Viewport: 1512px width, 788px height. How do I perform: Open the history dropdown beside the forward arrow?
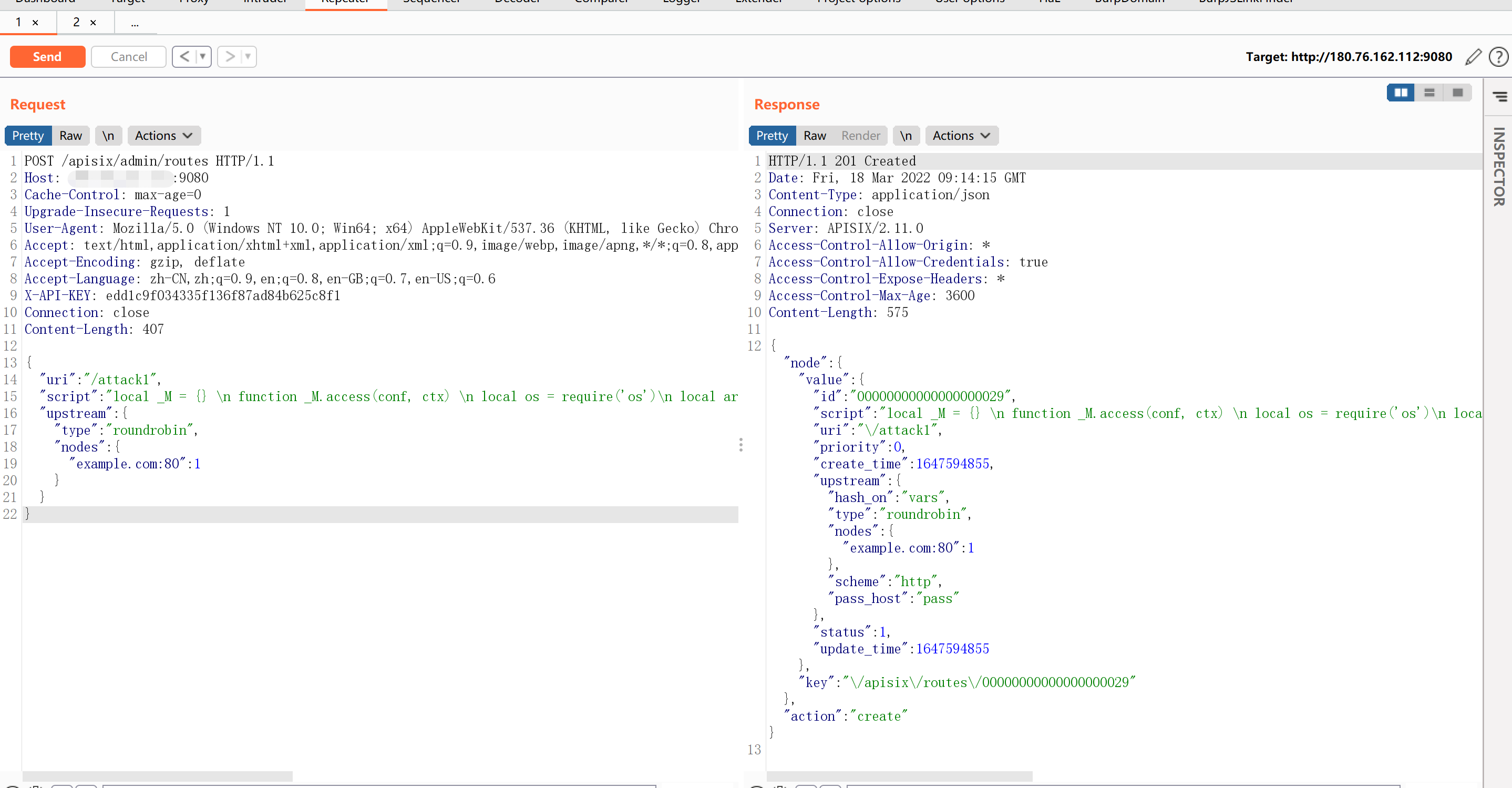point(248,56)
